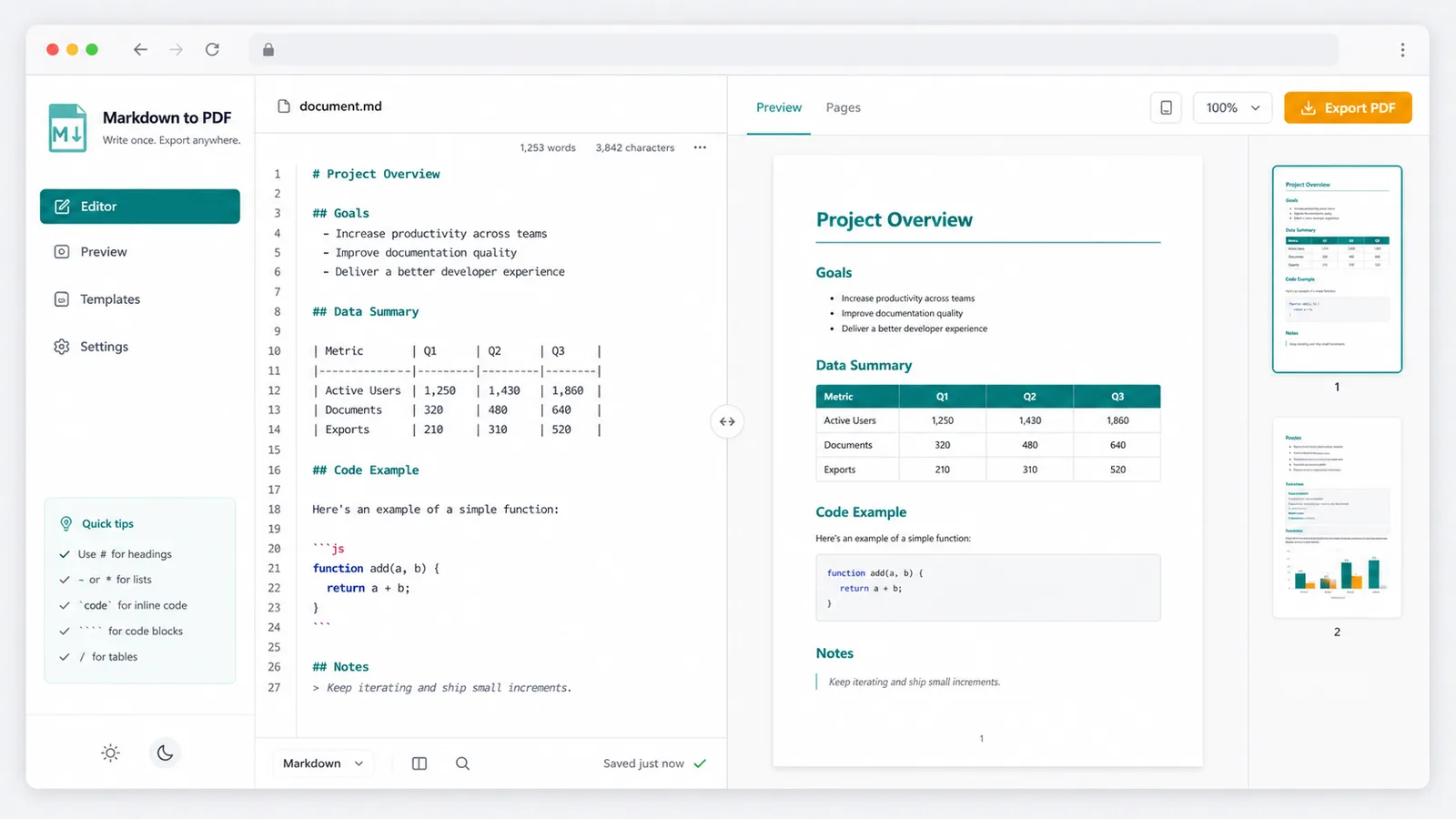Click the lock icon in address bar
The image size is (1456, 819).
pyautogui.click(x=268, y=50)
